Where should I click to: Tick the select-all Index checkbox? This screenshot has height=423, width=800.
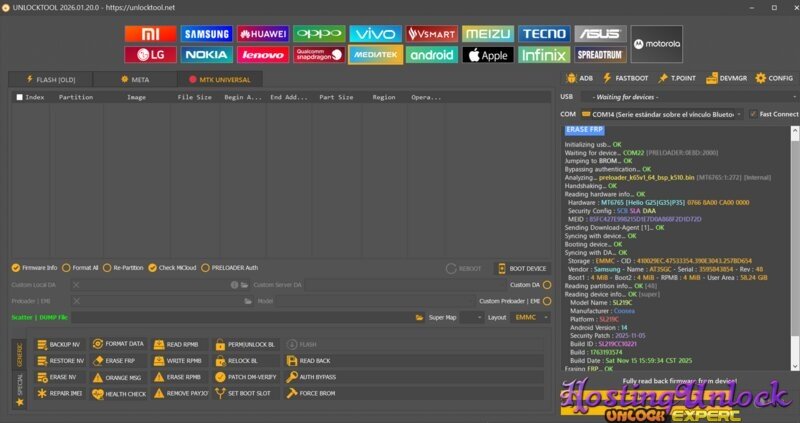pos(19,97)
